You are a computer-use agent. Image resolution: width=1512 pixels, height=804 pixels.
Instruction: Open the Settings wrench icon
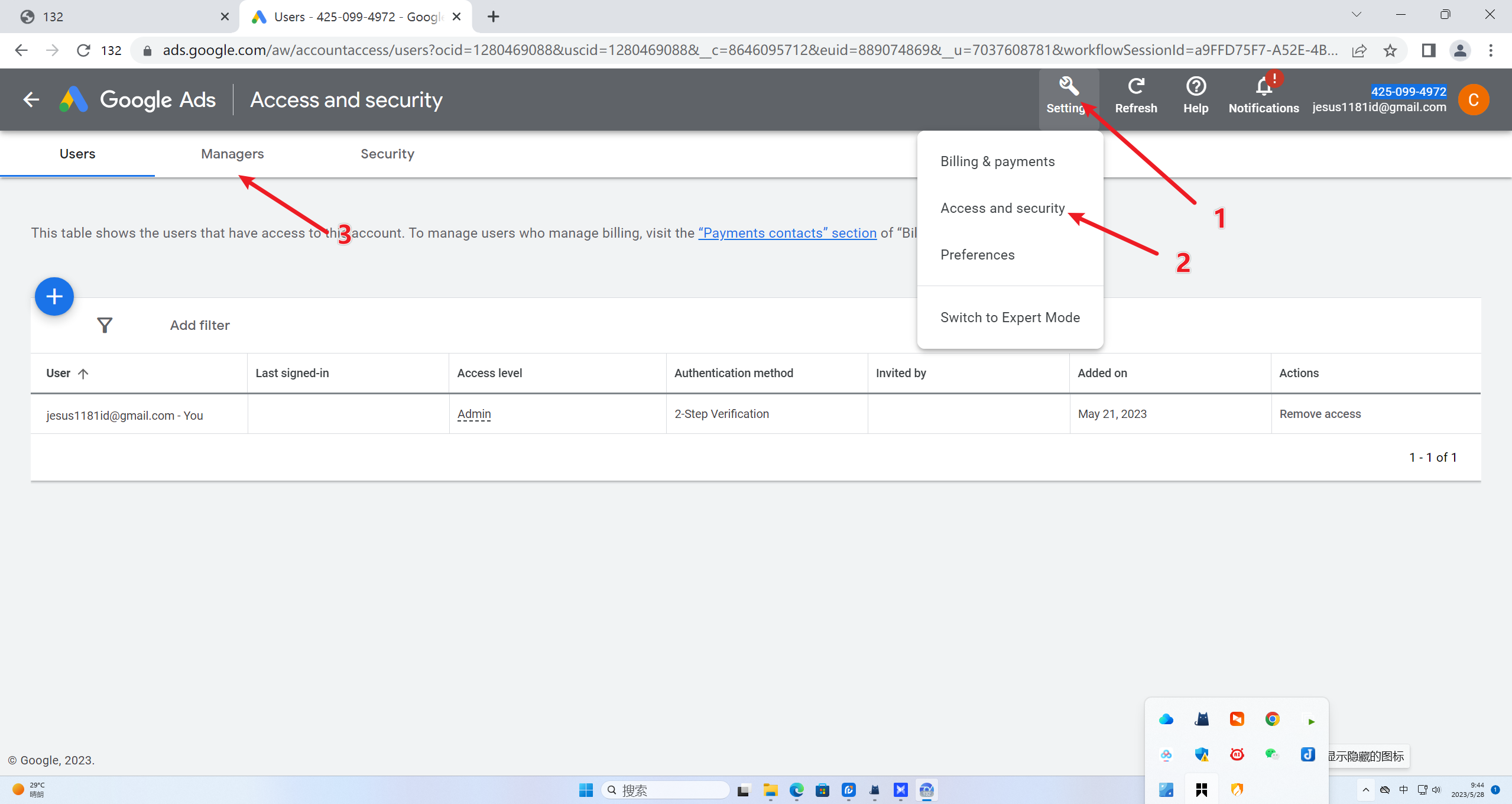1068,87
